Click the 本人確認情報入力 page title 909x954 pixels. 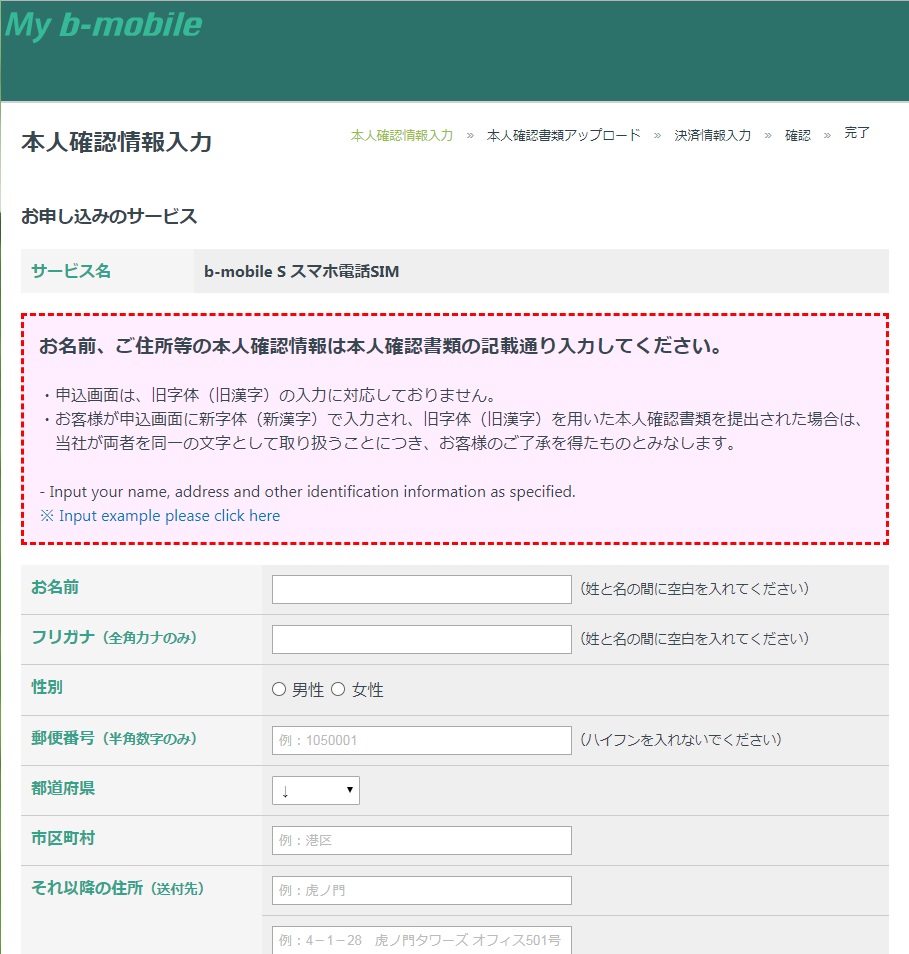pos(116,142)
